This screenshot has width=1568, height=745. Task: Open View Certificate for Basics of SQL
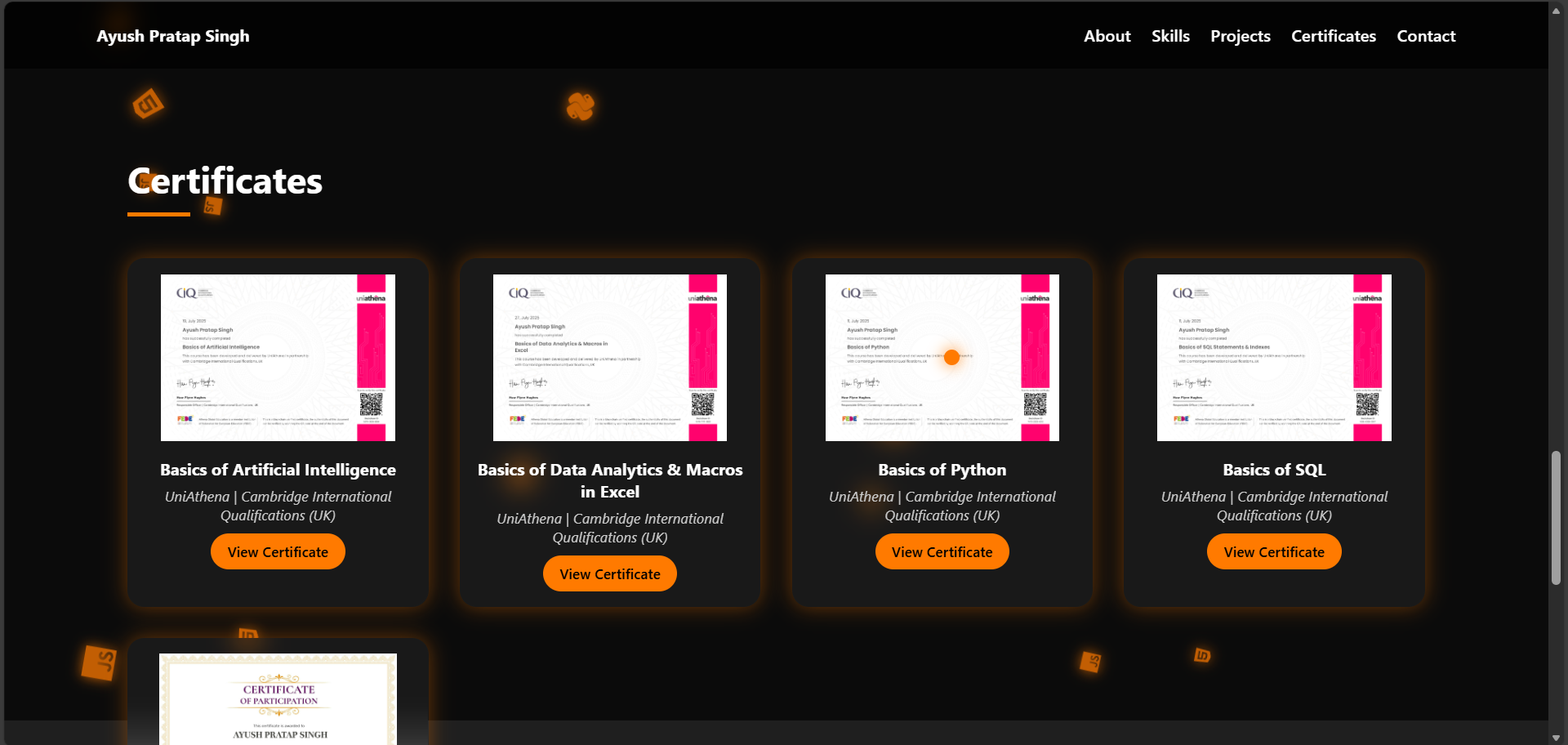coord(1274,552)
